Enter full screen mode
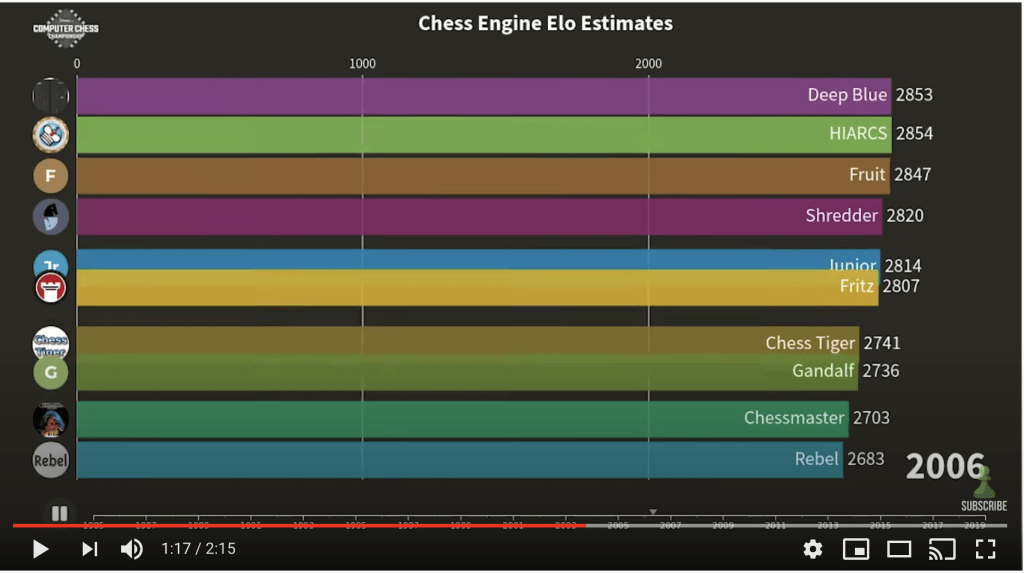 (985, 548)
